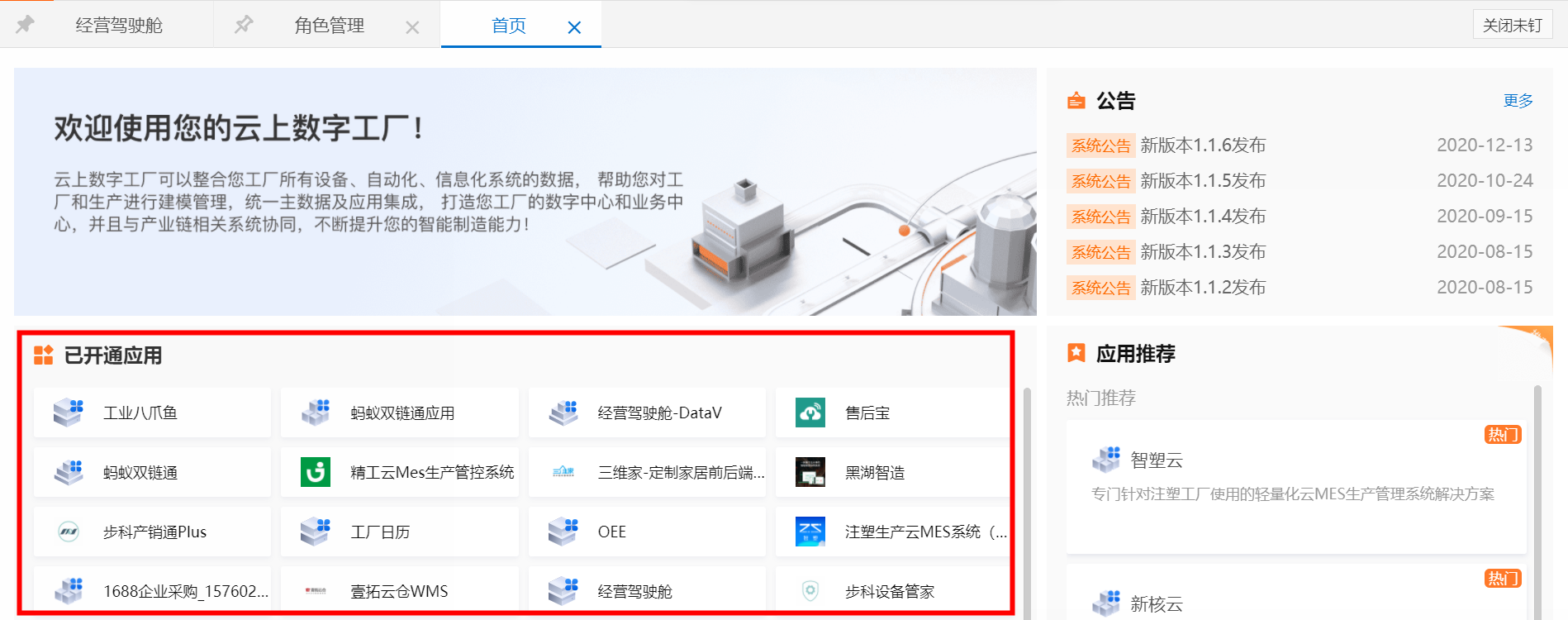Screen dimensions: 1568x620
Task: Click the 三维家 app logo icon
Action: pos(563,472)
